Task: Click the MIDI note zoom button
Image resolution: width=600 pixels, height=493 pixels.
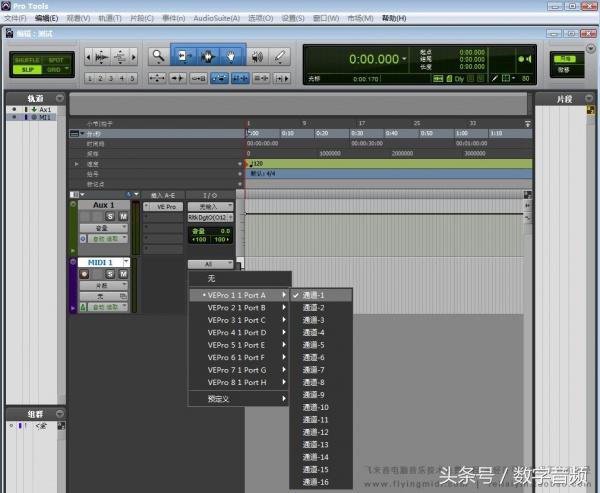Action: coord(121,57)
